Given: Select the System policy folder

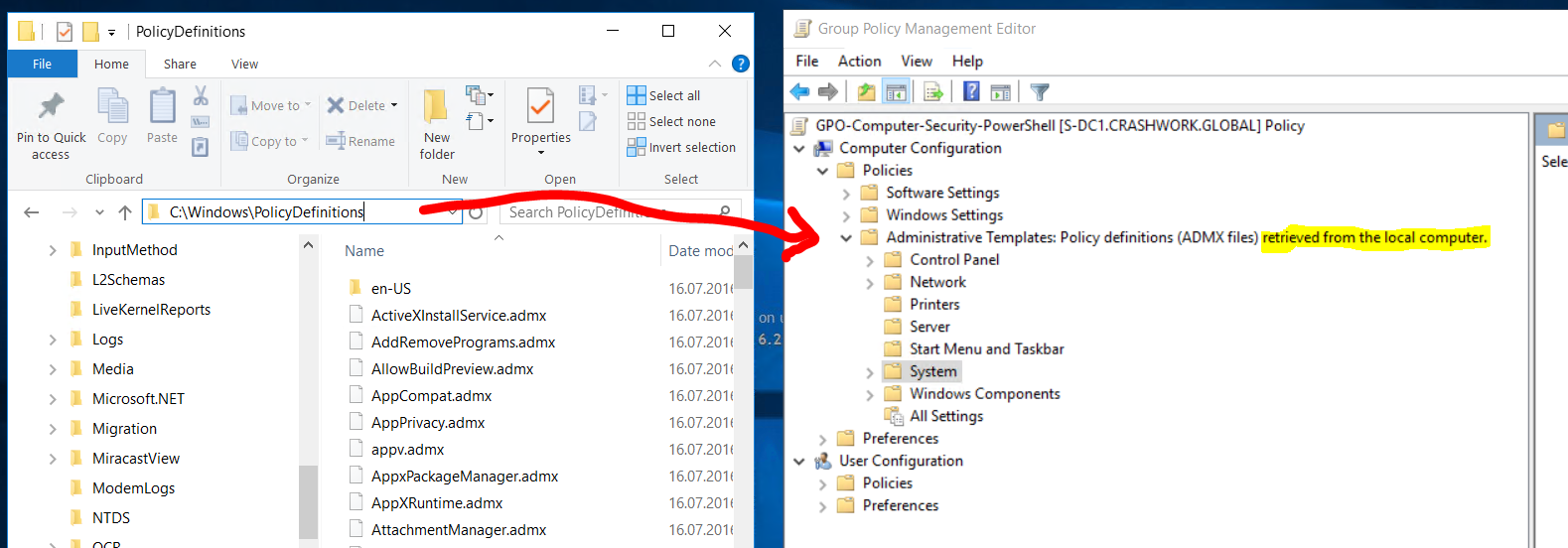Looking at the screenshot, I should click(923, 371).
